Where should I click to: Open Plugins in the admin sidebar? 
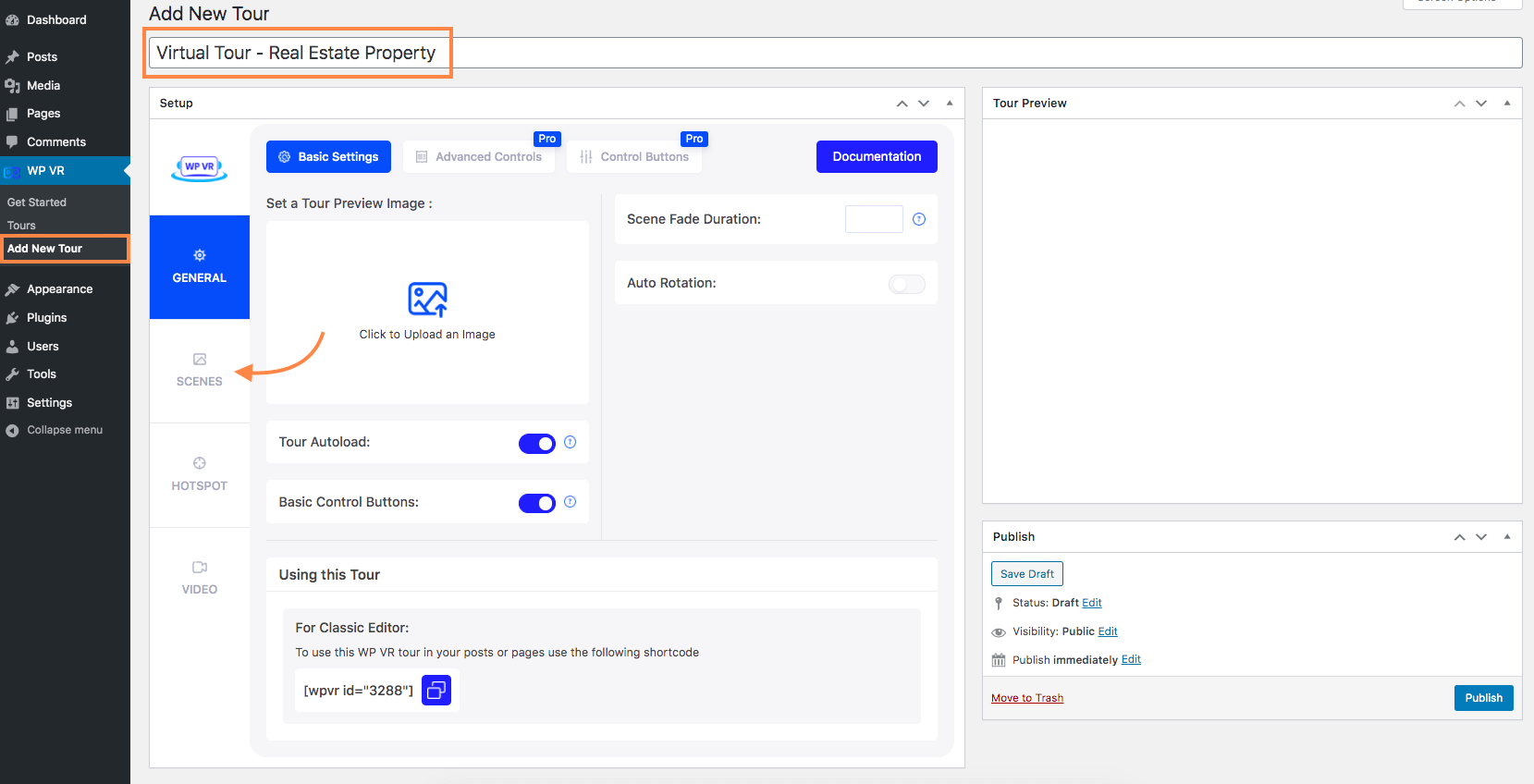47,318
